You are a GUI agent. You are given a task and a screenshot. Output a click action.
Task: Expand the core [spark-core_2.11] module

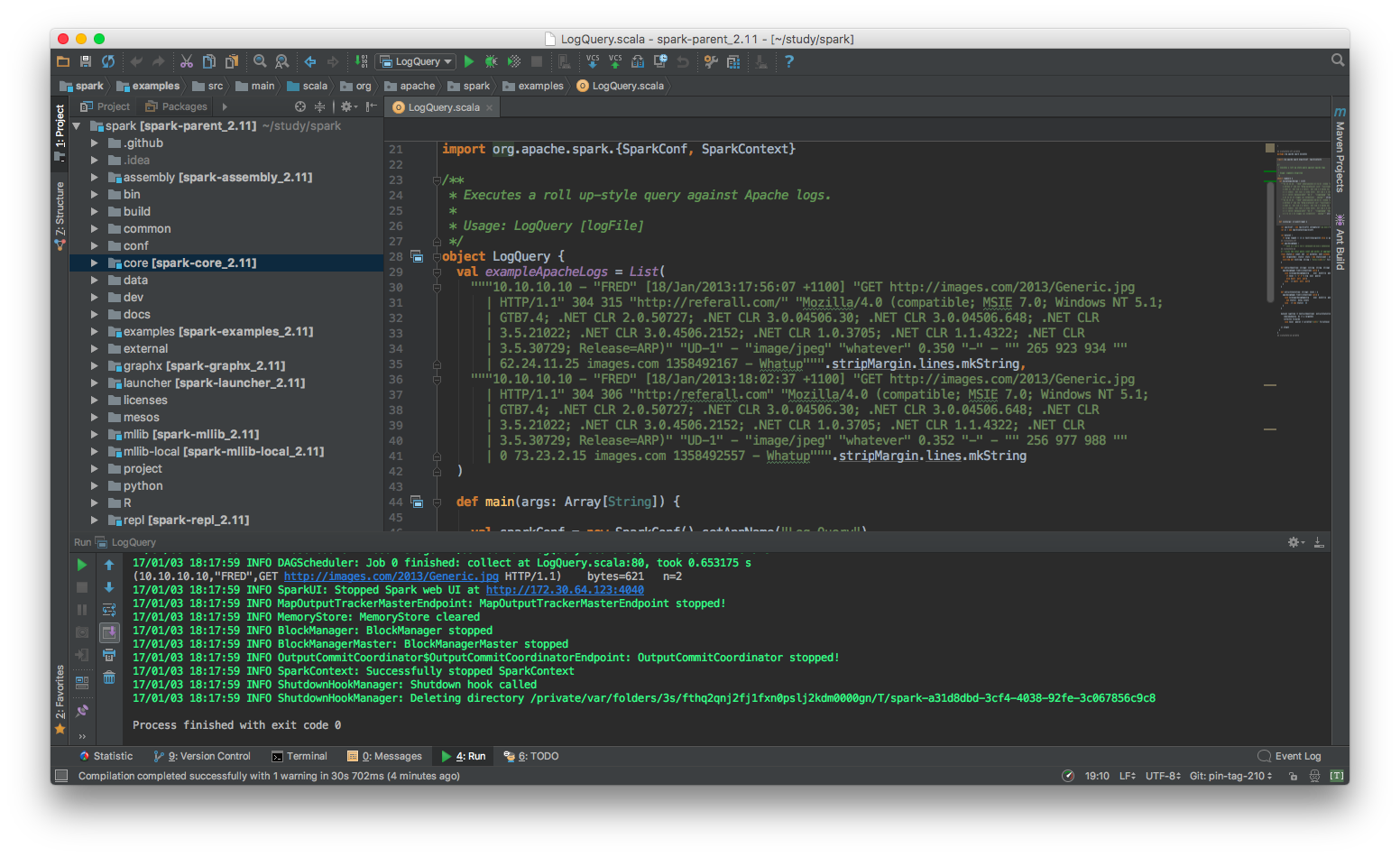(x=94, y=263)
